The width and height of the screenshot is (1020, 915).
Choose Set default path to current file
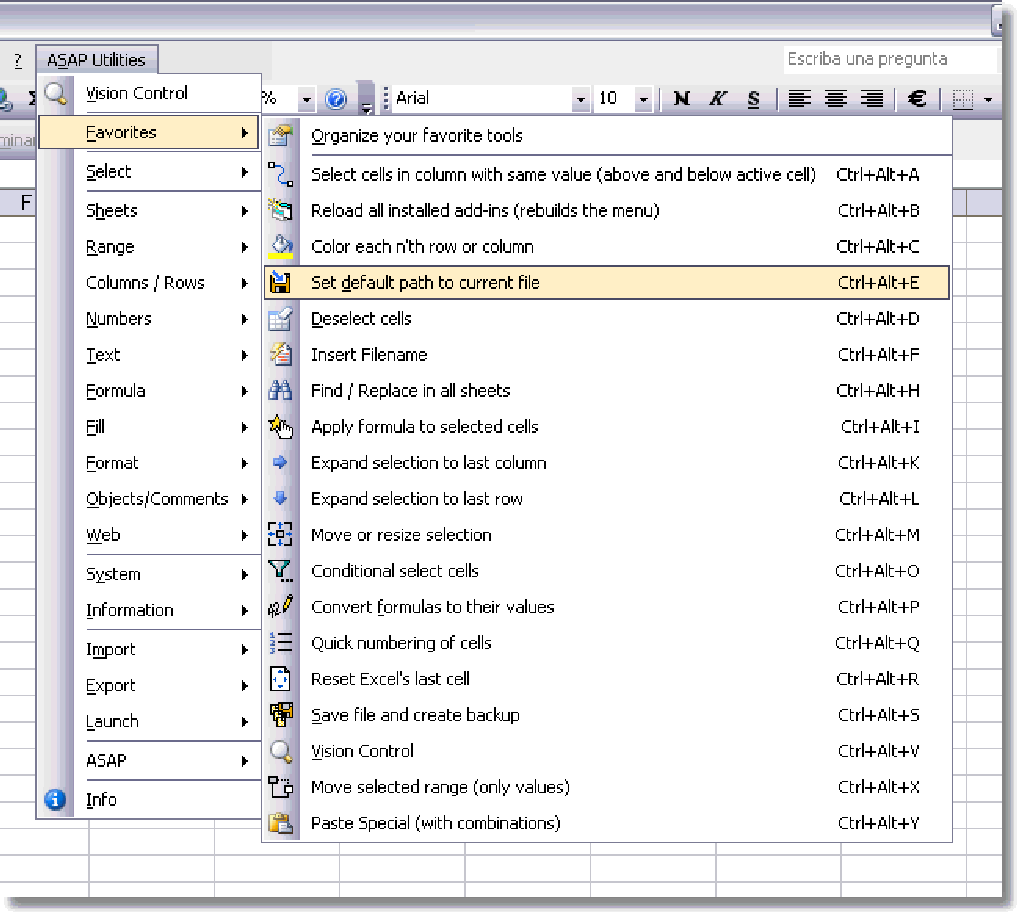point(607,282)
